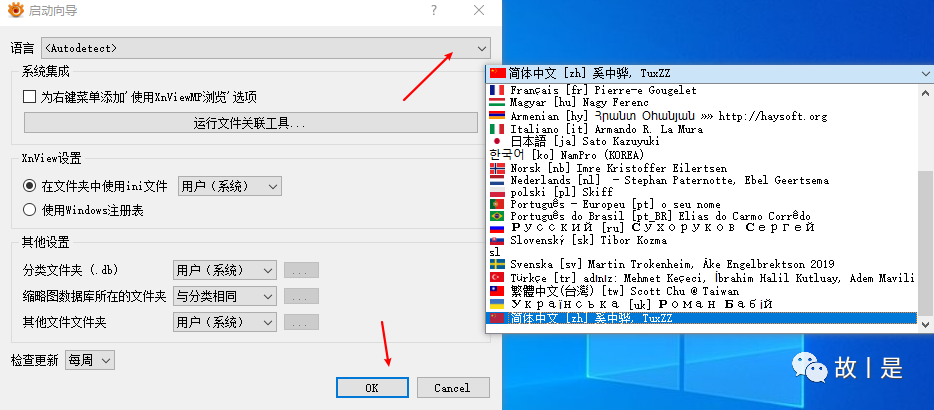Image resolution: width=934 pixels, height=410 pixels.
Task: Click the Swedish flag icon beside Svenska
Action: (497, 264)
